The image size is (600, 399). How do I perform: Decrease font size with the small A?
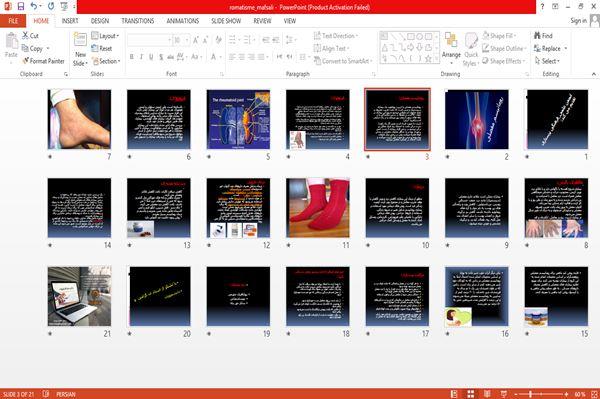pos(205,40)
